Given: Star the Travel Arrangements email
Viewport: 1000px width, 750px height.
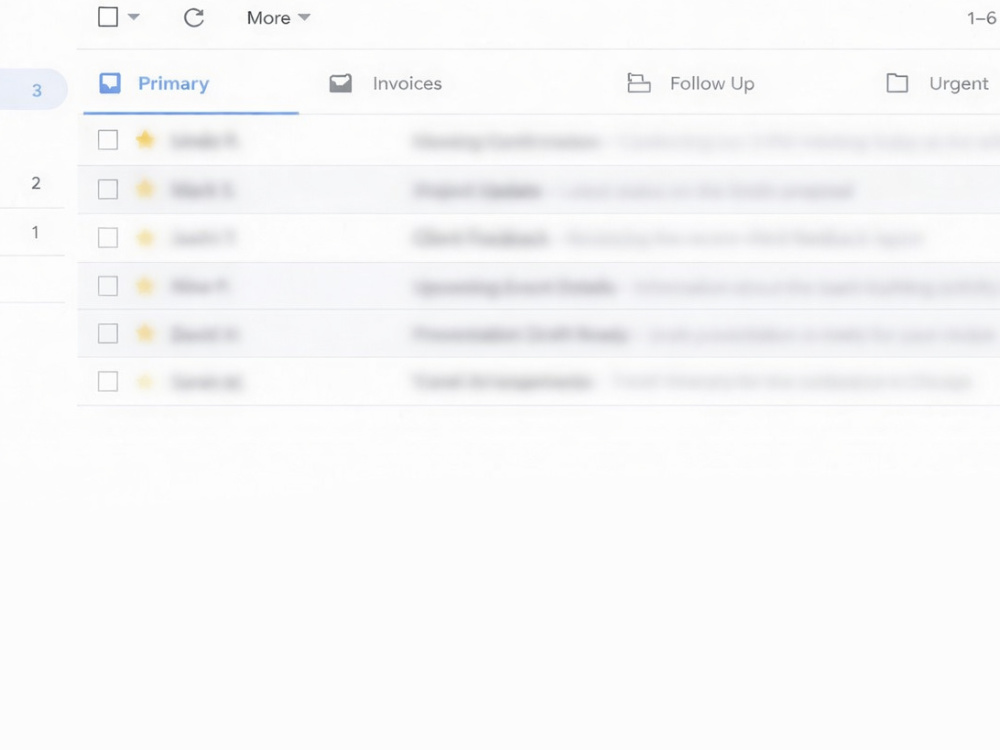Looking at the screenshot, I should pos(145,381).
